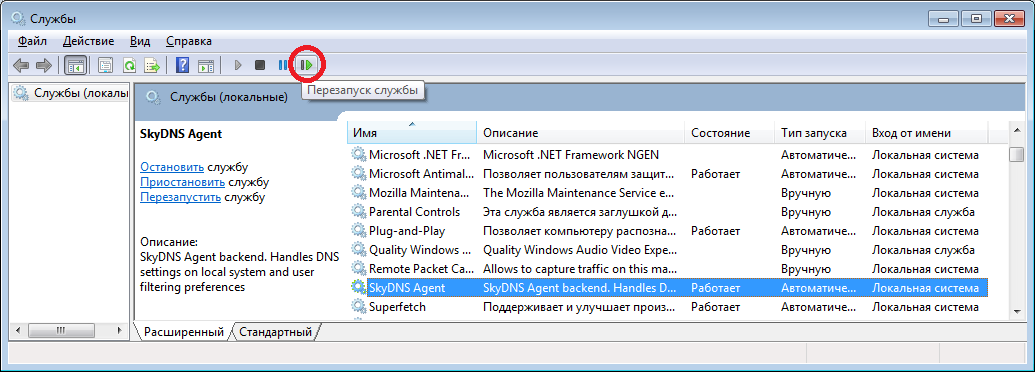1035x375 pixels.
Task: Click 'Работает' status in Superfetch row
Action: (x=716, y=307)
